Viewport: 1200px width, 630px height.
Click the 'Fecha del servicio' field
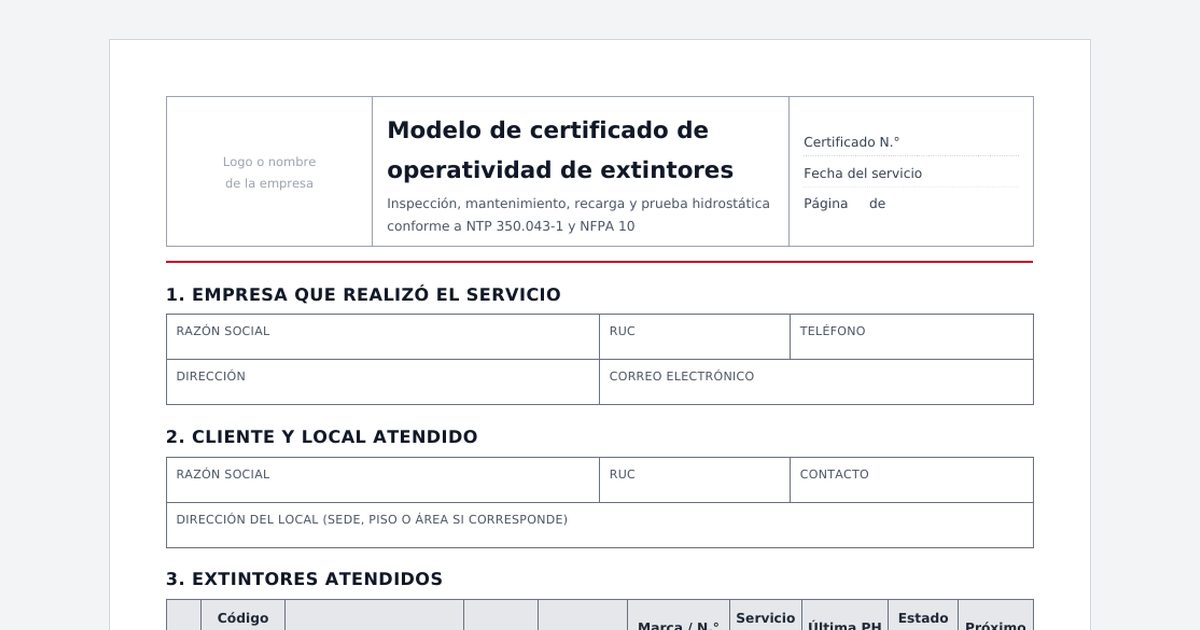pyautogui.click(x=911, y=173)
